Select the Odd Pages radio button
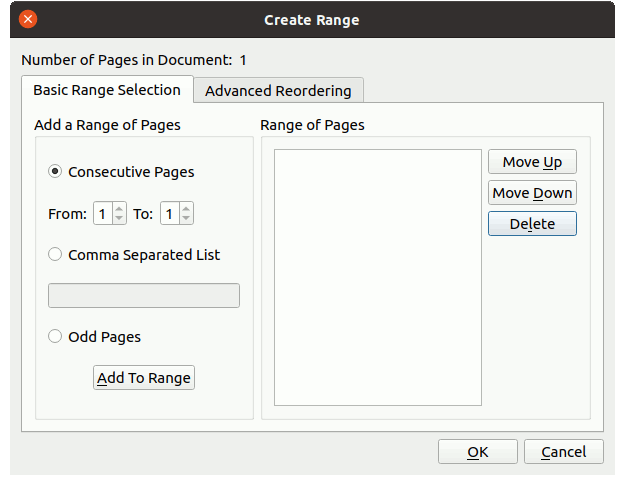Screen dimensions: 625x485 click(x=55, y=337)
